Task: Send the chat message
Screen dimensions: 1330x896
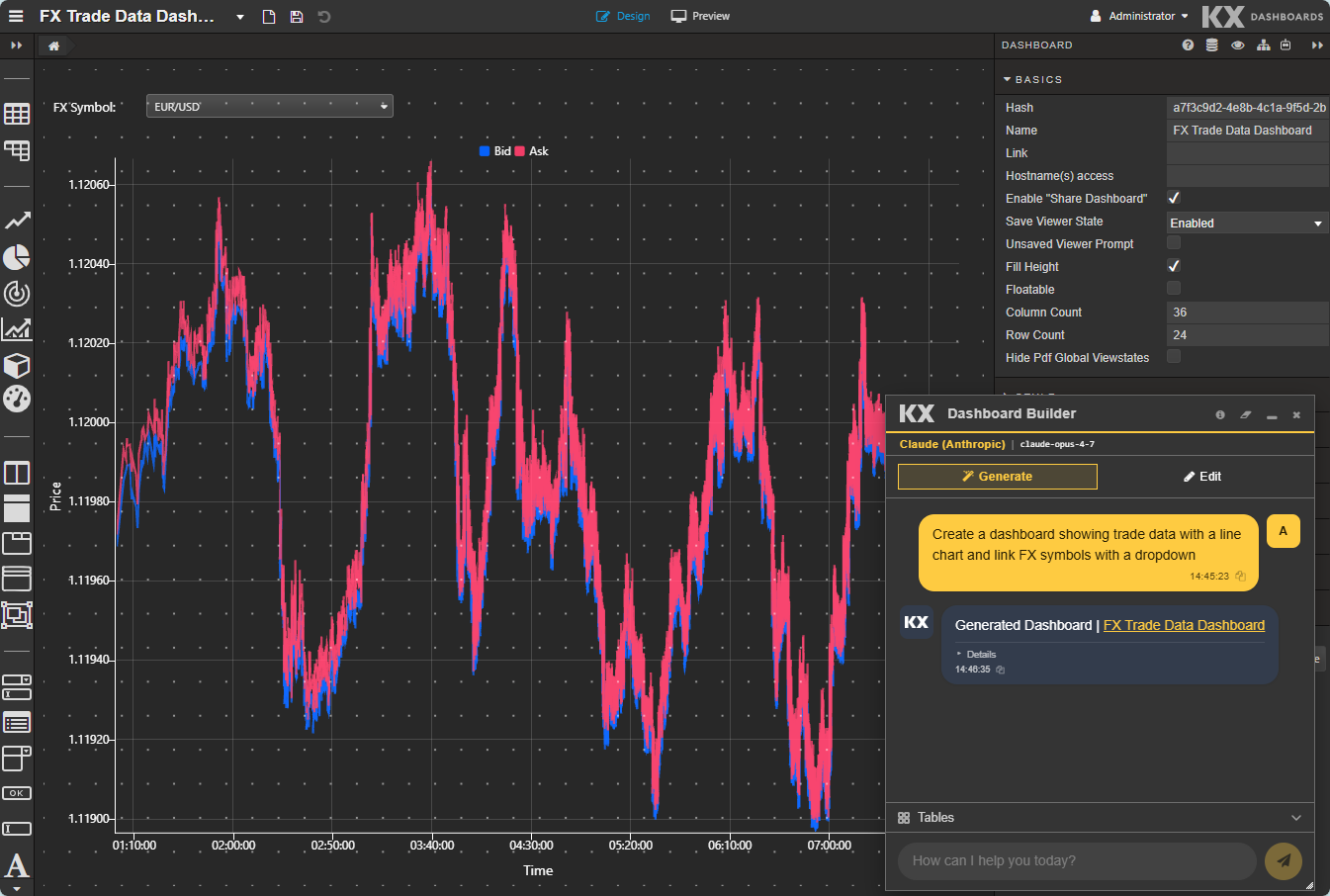Action: (1284, 860)
